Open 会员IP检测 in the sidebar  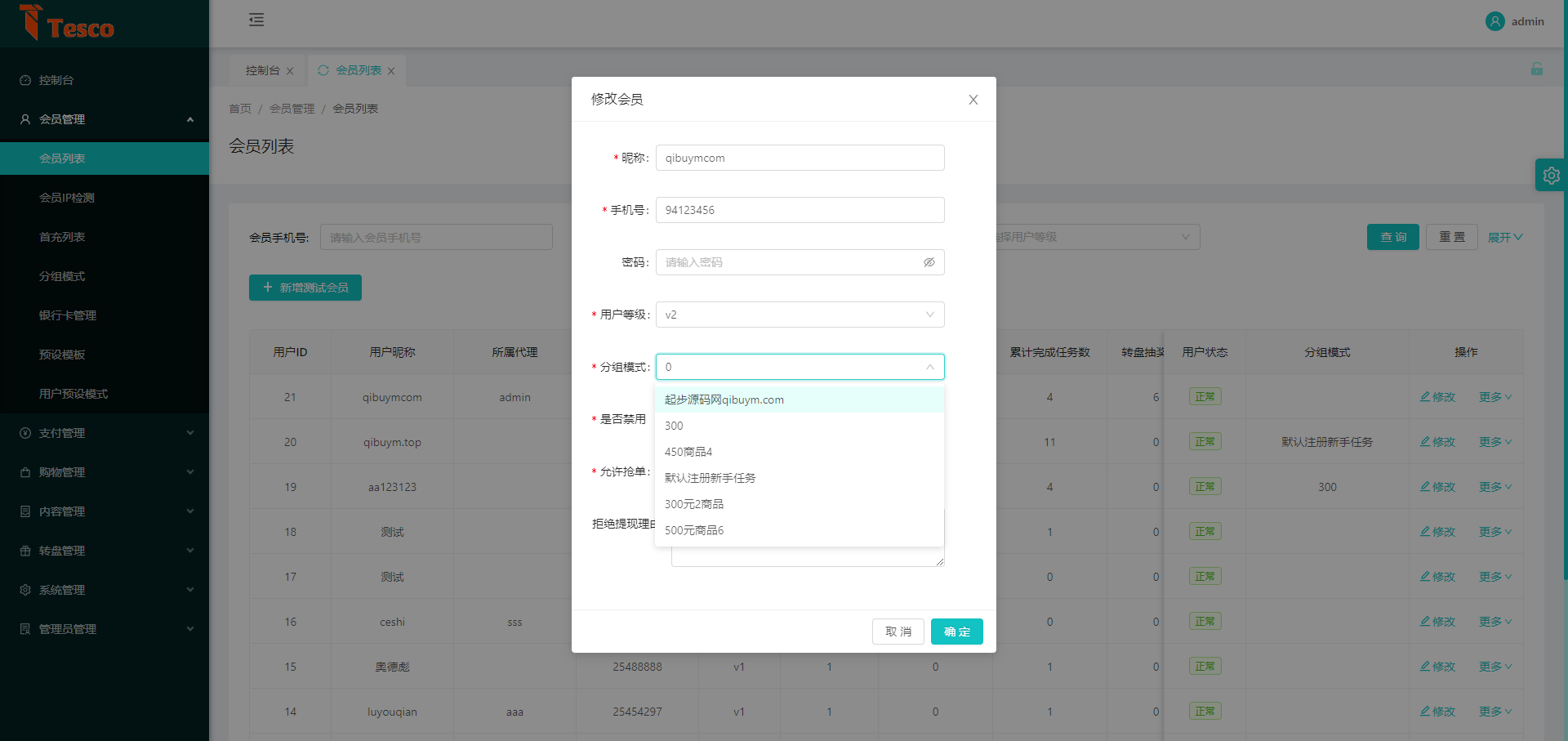pyautogui.click(x=67, y=198)
